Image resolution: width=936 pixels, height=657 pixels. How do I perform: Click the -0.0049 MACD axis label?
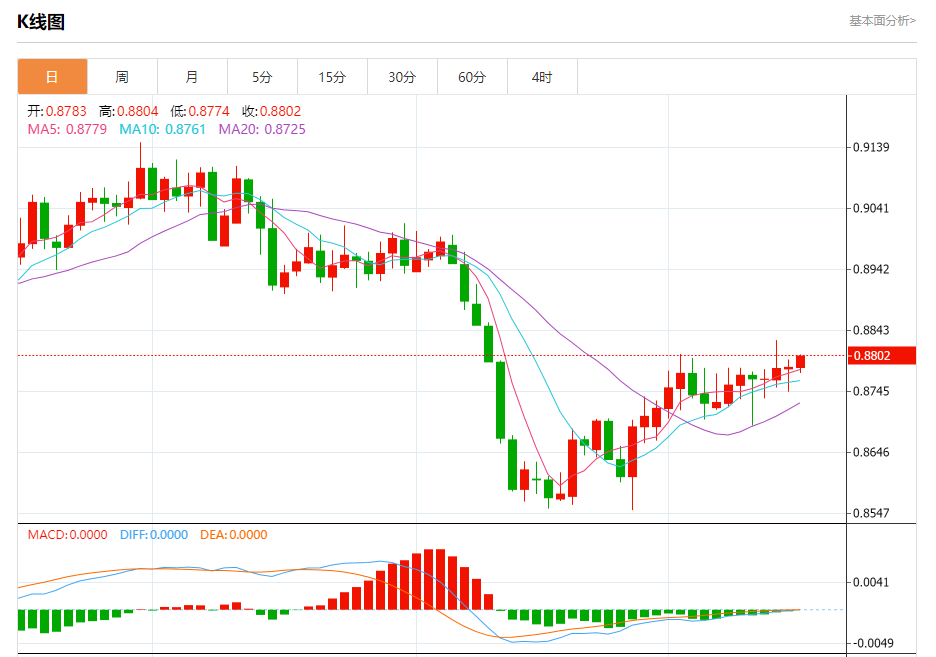873,643
